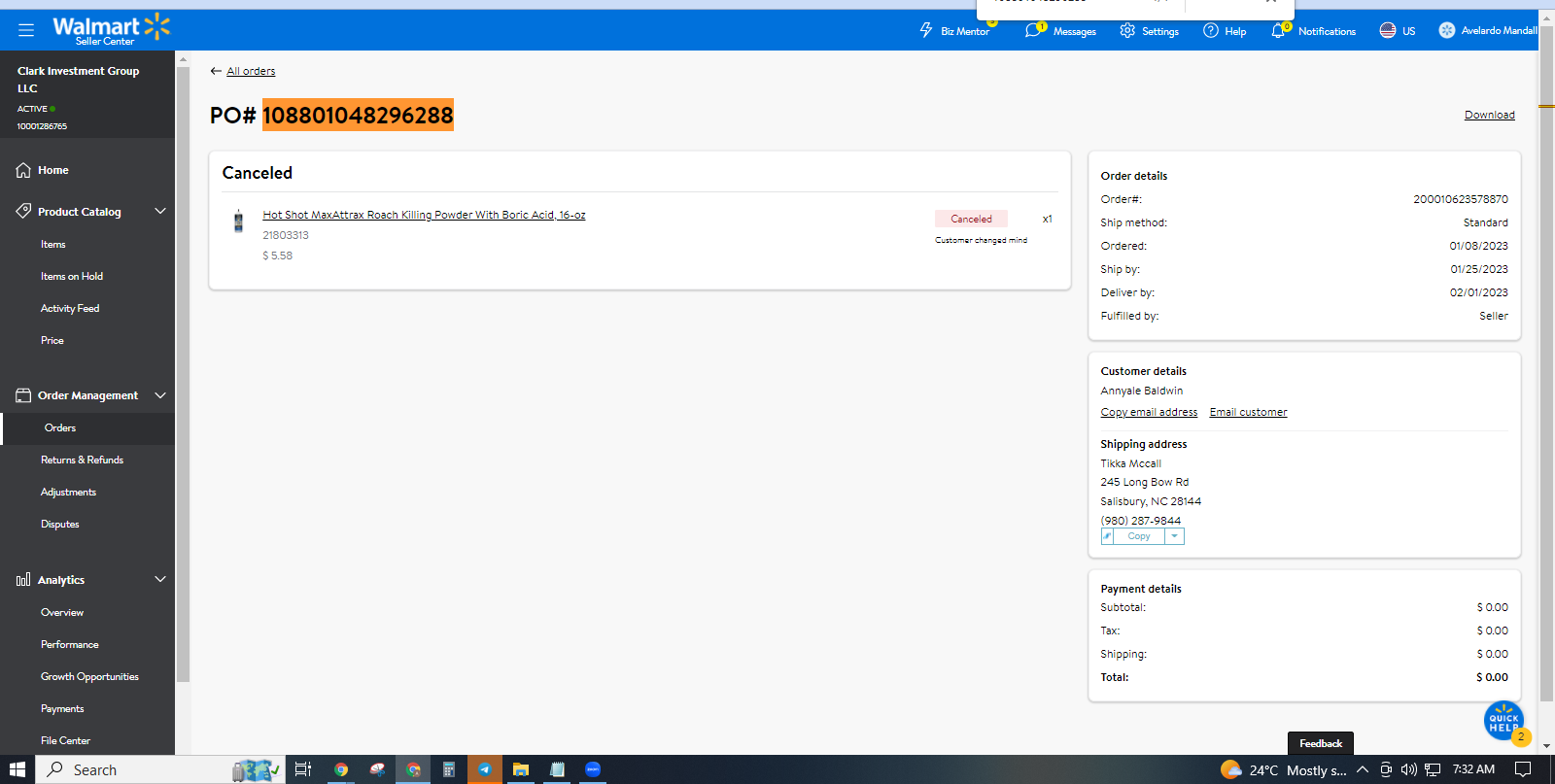Open the Windows Start menu

tap(17, 769)
